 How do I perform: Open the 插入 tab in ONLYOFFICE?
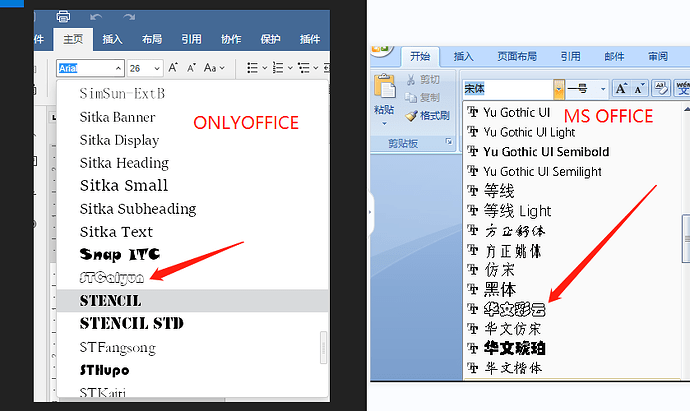112,39
